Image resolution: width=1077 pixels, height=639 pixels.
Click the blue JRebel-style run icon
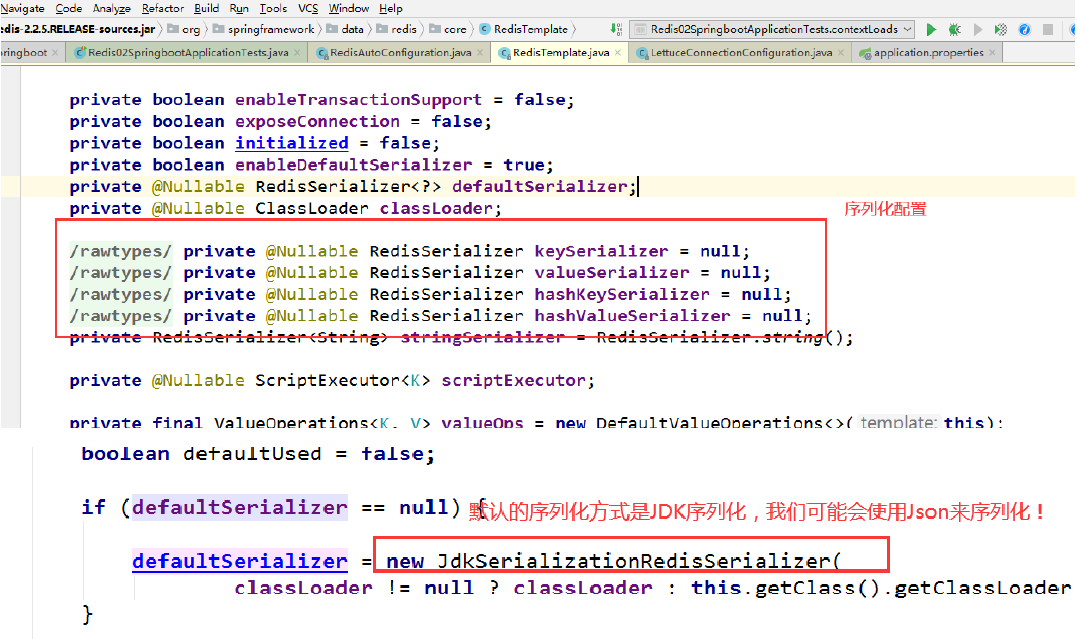pos(1024,30)
